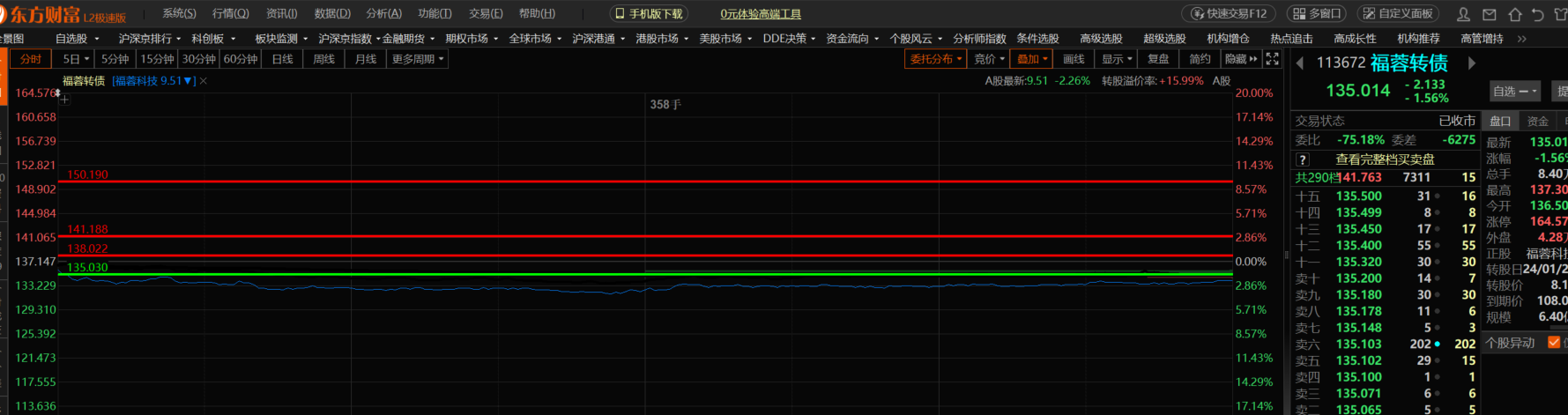Open the 交易(E) menu
The height and width of the screenshot is (415, 1568).
click(486, 14)
